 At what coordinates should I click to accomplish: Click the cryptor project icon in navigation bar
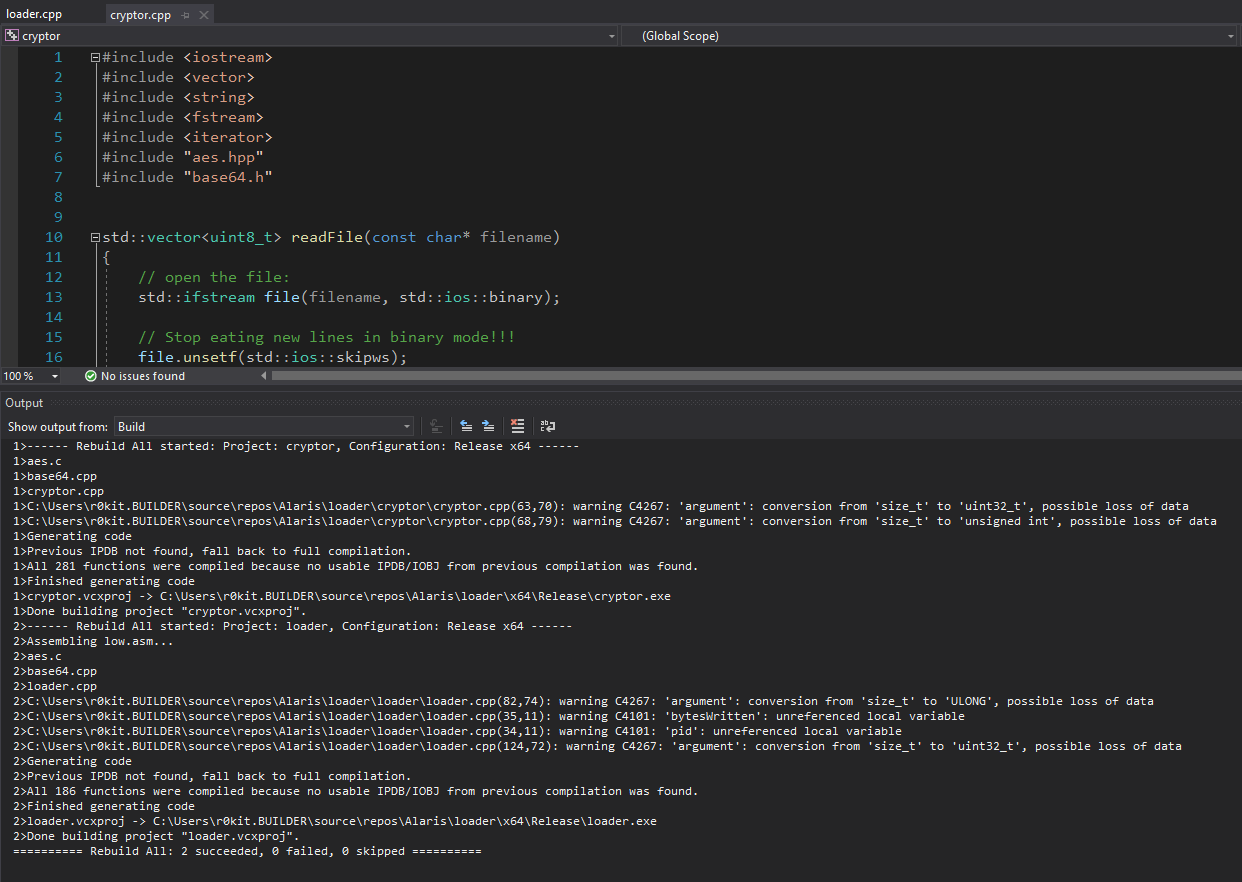click(x=12, y=35)
